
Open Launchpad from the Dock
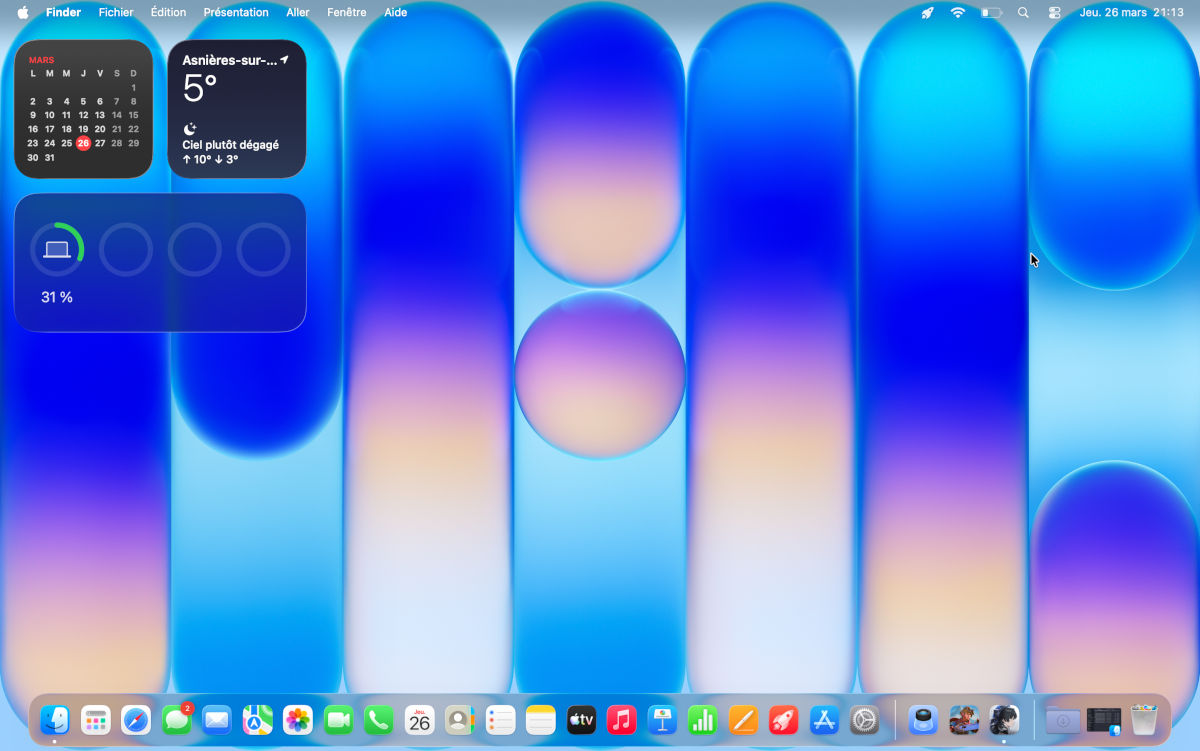[95, 720]
